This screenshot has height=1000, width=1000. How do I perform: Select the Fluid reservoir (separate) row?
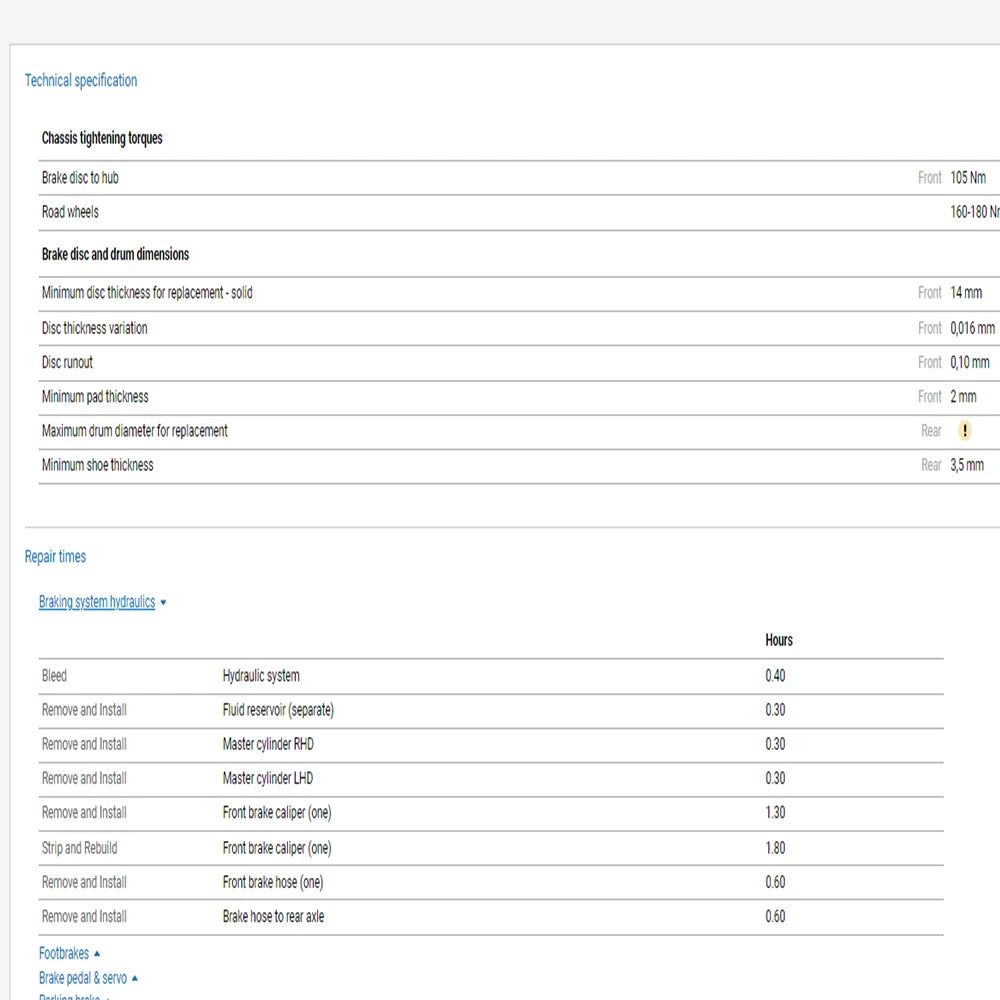click(x=491, y=710)
